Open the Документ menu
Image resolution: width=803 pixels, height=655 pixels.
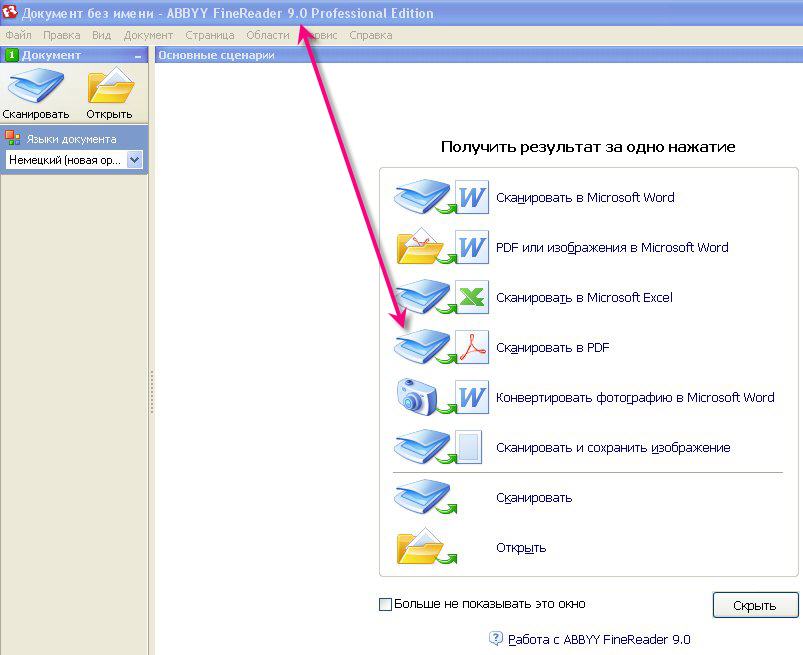click(x=148, y=35)
